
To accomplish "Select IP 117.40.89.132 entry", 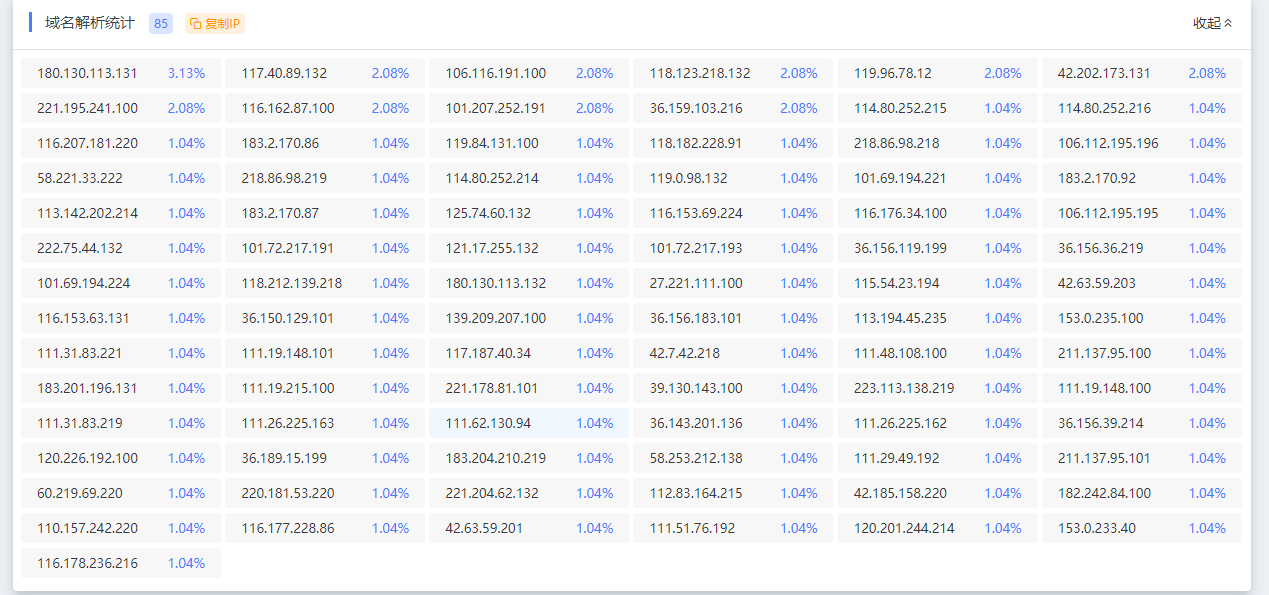I will pyautogui.click(x=325, y=73).
